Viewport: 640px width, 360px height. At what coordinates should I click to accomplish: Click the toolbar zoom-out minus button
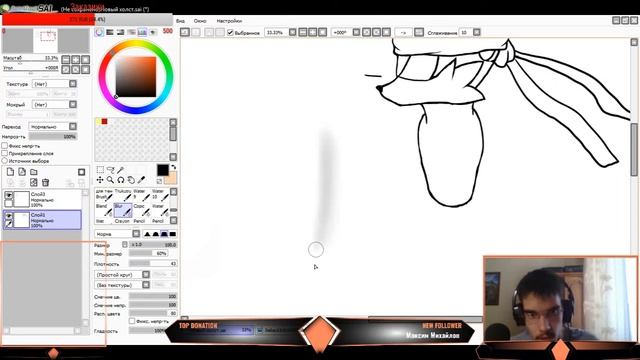(x=303, y=32)
